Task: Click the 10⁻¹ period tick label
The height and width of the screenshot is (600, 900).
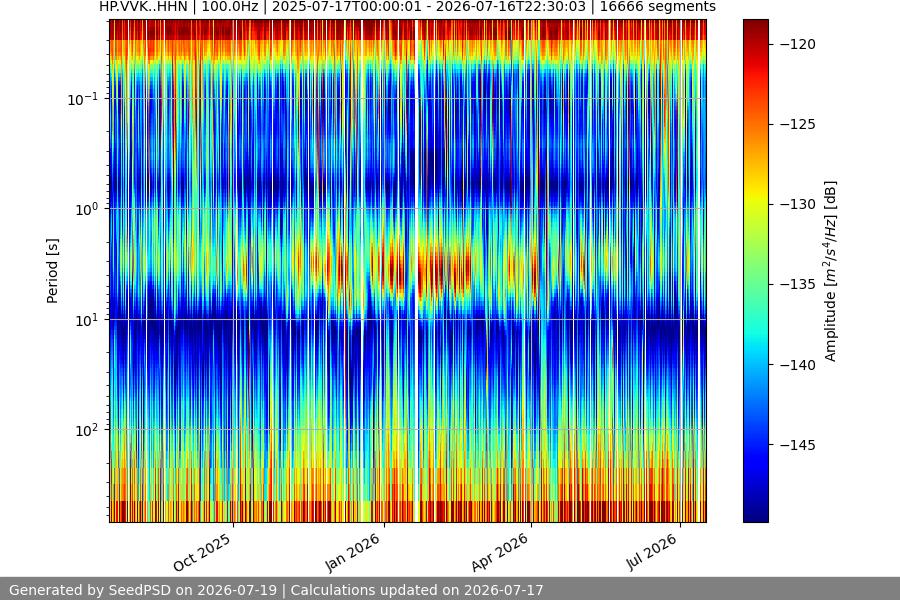Action: tap(83, 99)
